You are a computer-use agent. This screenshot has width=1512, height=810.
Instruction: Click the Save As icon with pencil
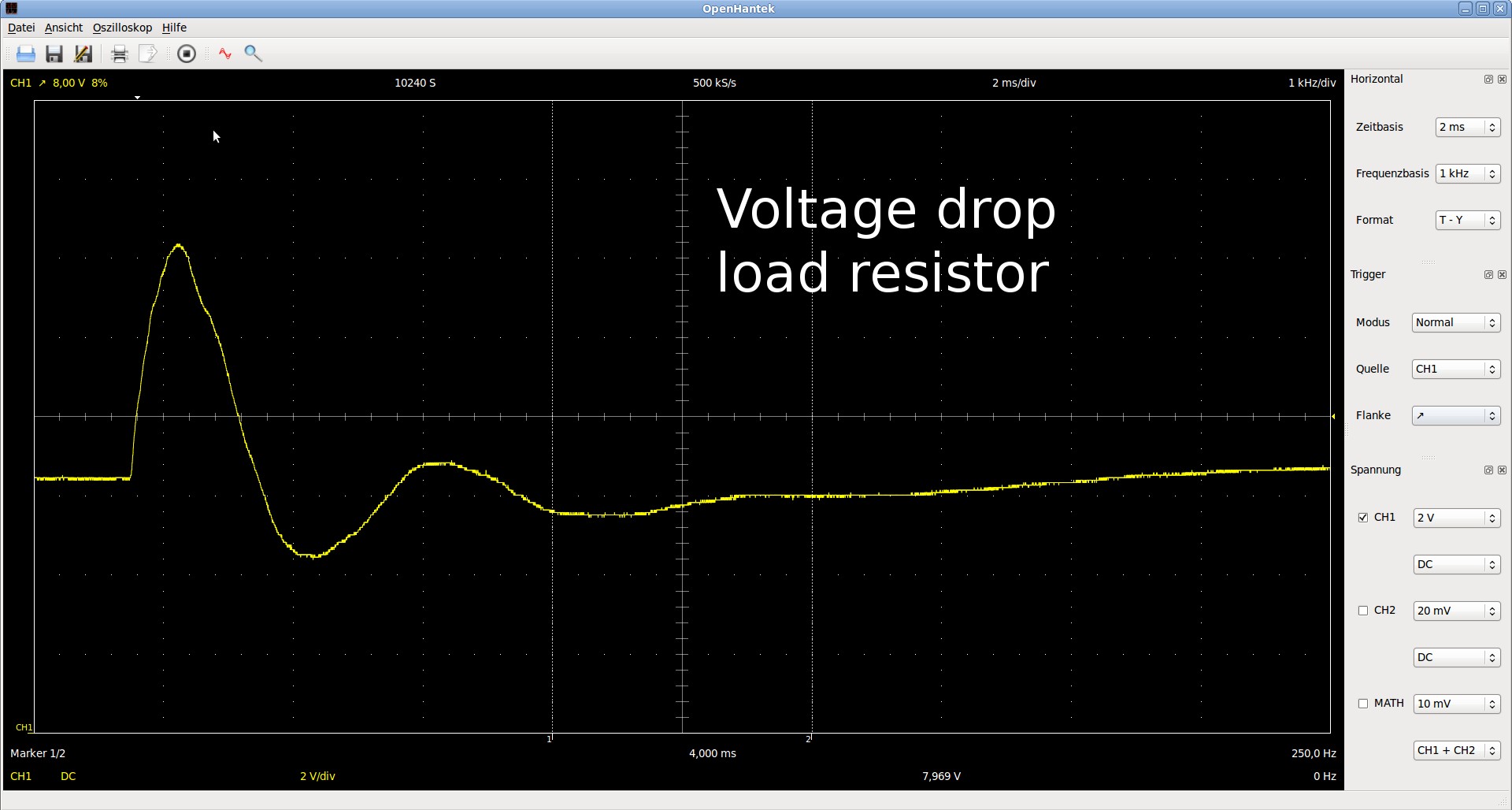point(83,54)
